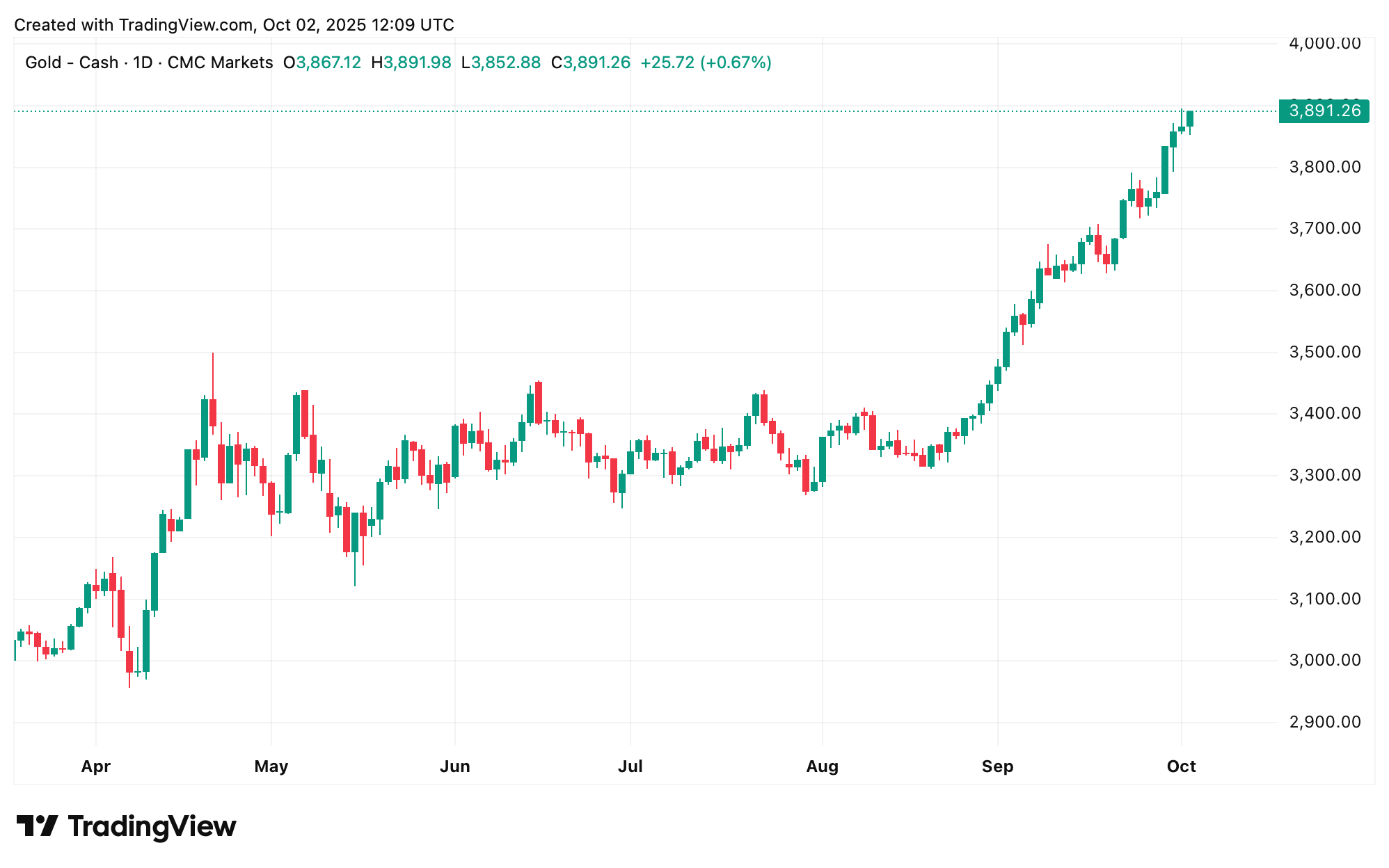1389x868 pixels.
Task: Click the Sep label on time axis
Action: click(x=997, y=766)
